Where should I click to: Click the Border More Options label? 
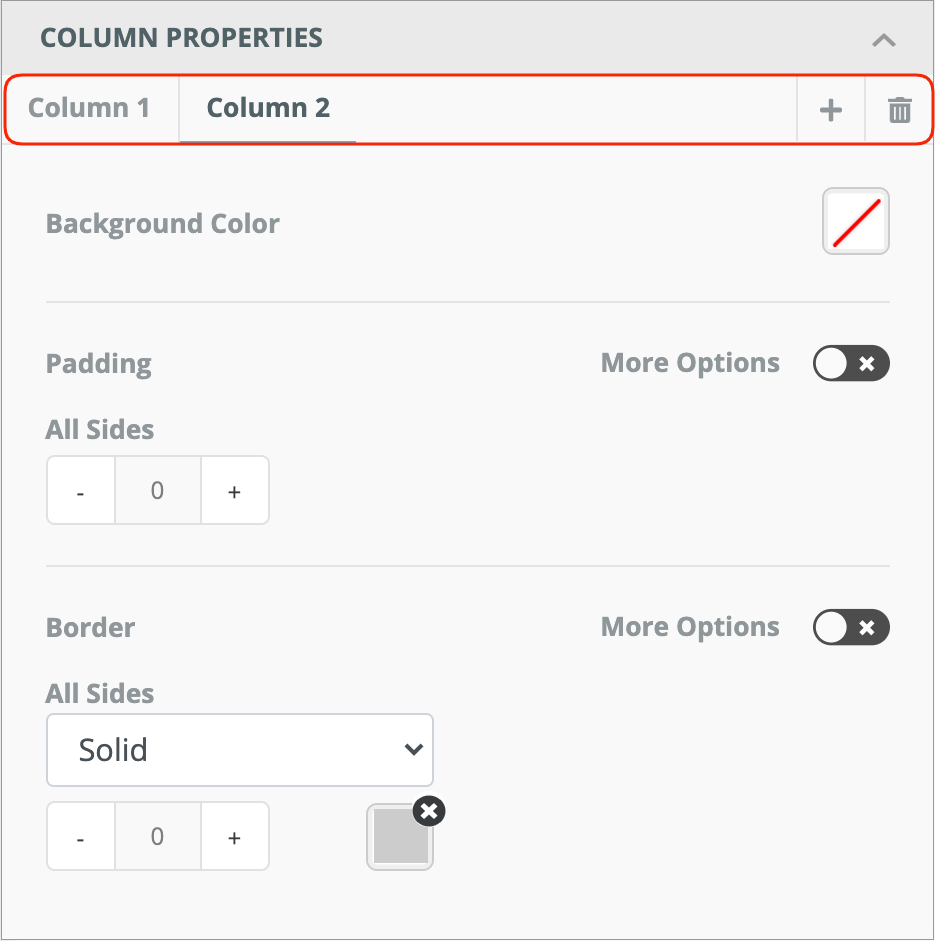(x=690, y=627)
